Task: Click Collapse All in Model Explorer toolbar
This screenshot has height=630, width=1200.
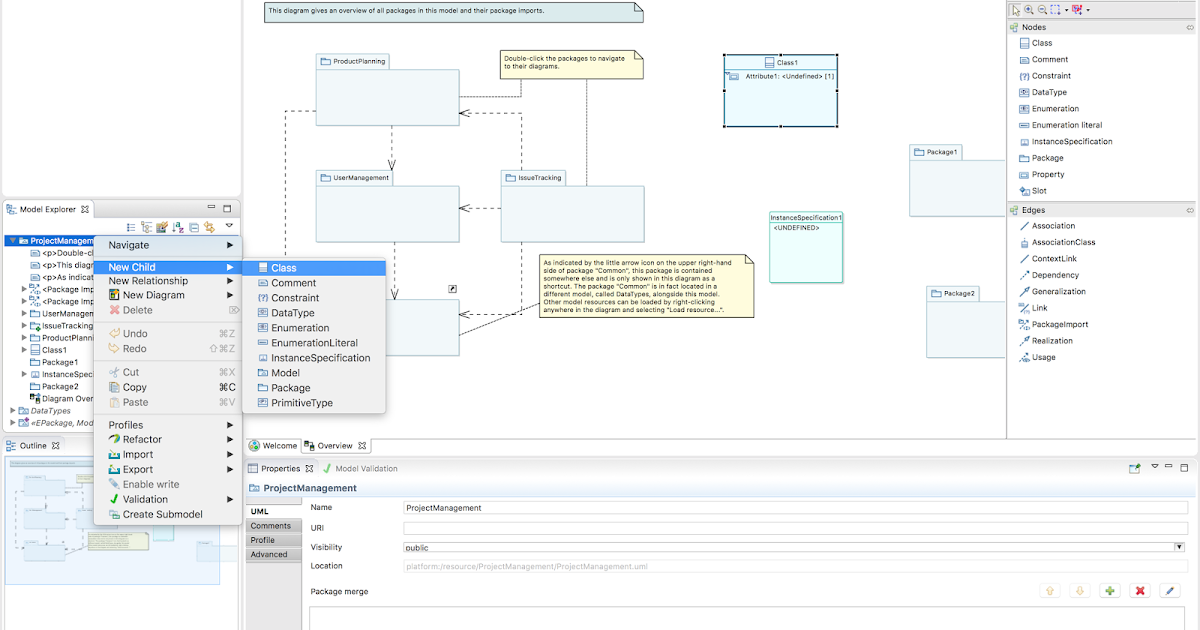Action: point(193,227)
